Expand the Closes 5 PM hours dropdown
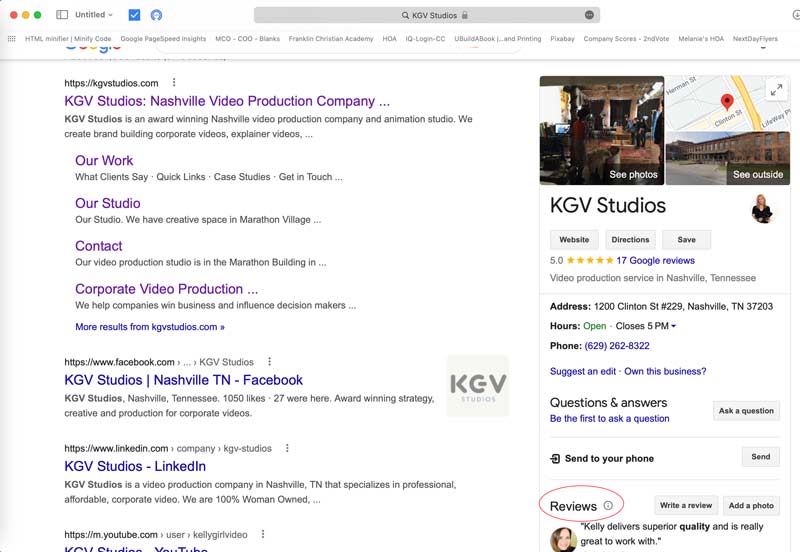The image size is (800, 552). (x=646, y=326)
